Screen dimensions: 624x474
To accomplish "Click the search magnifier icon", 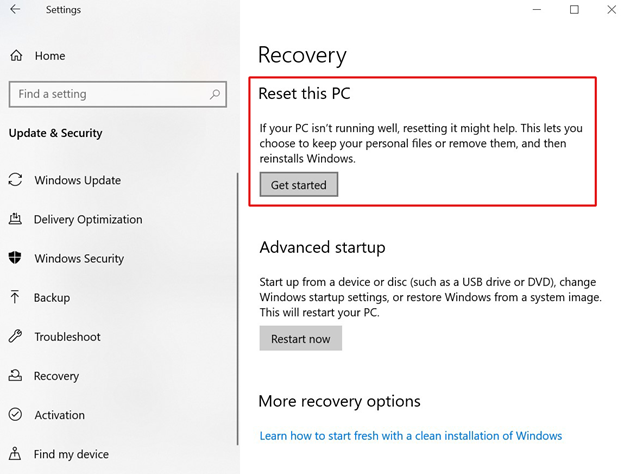I will coord(215,94).
